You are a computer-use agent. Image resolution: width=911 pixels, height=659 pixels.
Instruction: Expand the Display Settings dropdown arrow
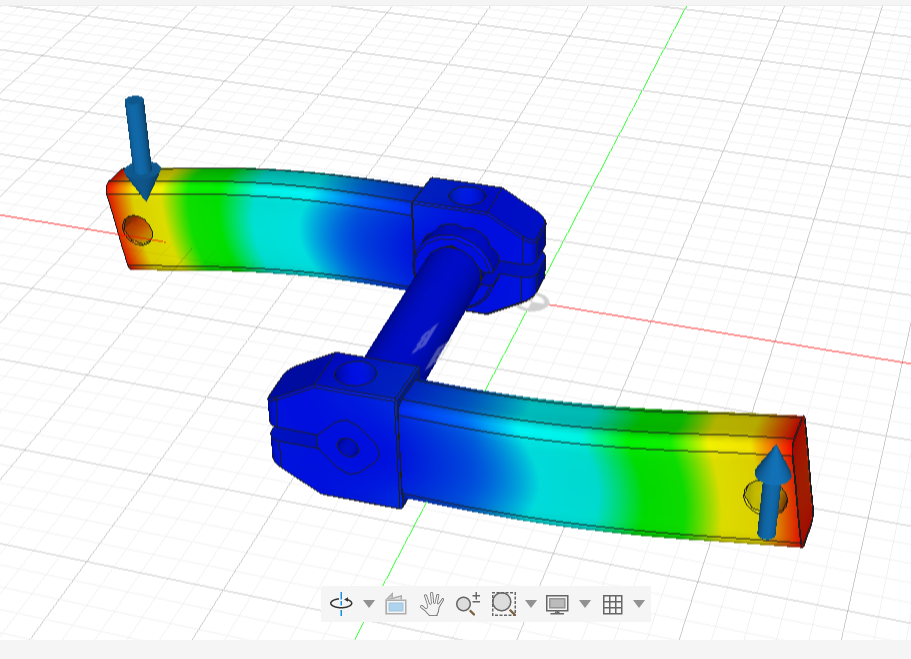pyautogui.click(x=585, y=604)
